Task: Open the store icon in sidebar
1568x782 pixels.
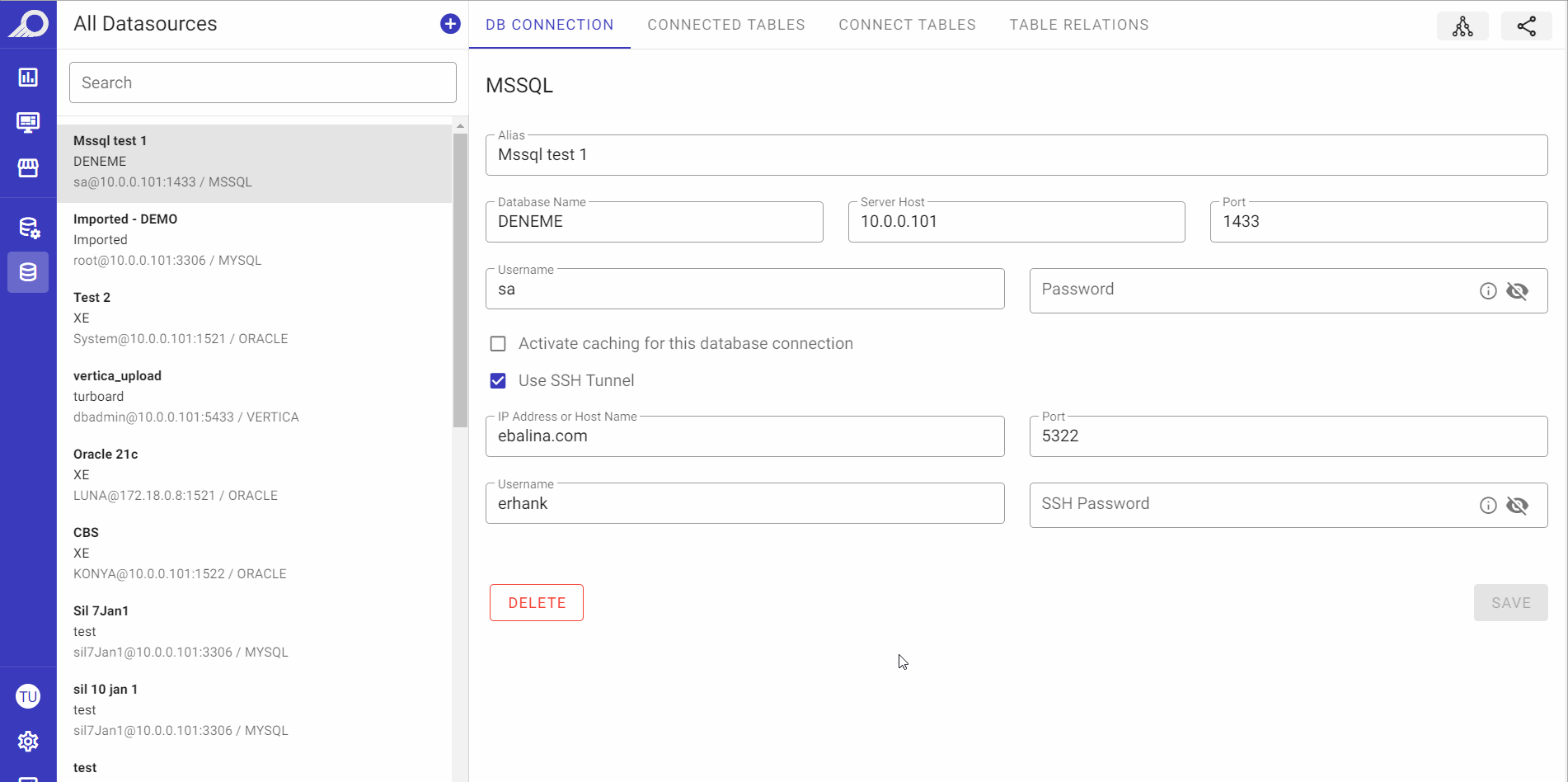Action: click(x=28, y=168)
